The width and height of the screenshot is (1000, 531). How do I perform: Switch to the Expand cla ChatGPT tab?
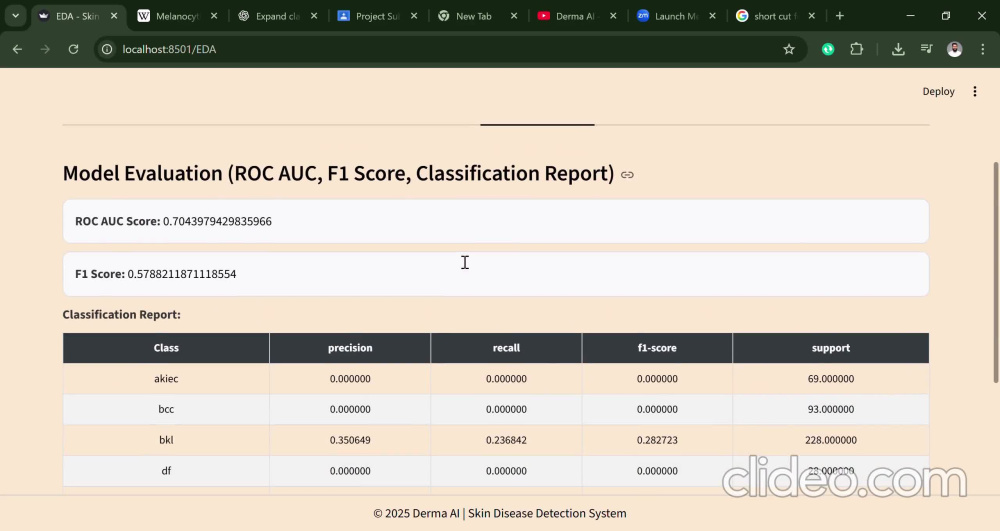click(x=277, y=17)
